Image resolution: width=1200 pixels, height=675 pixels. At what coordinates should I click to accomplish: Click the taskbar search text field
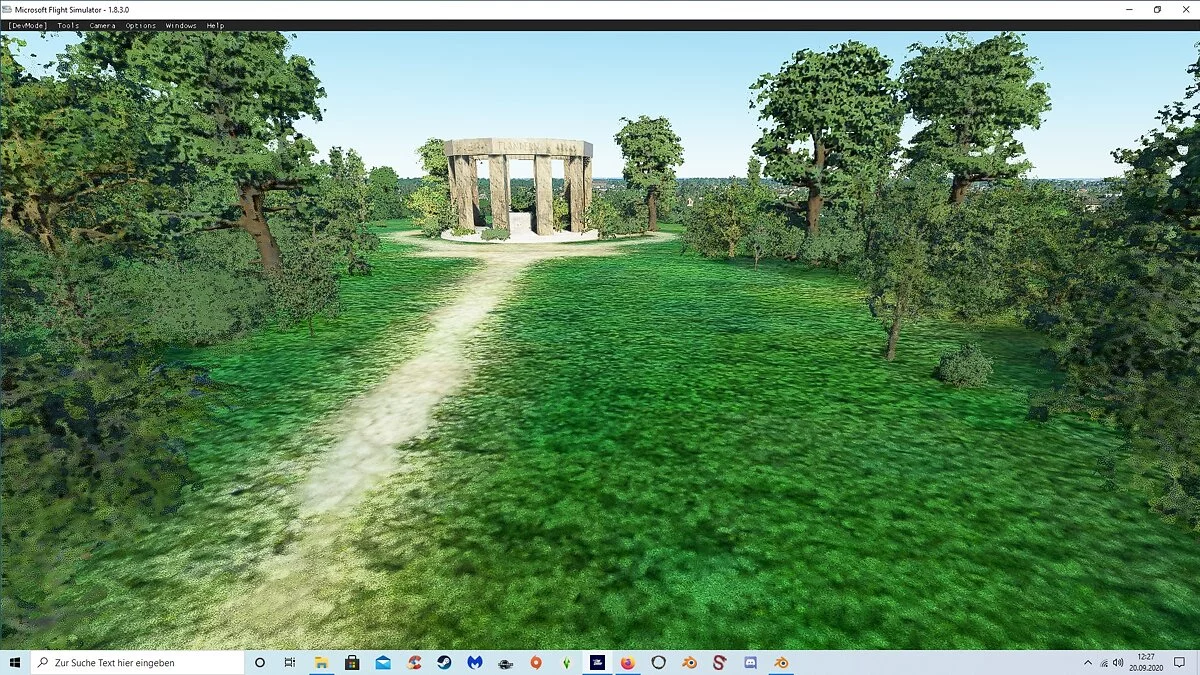point(140,662)
